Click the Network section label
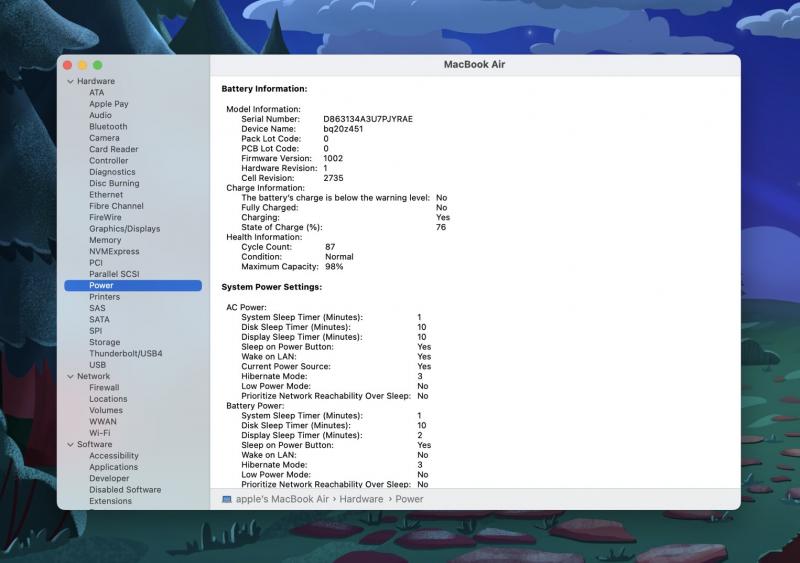 pyautogui.click(x=93, y=376)
